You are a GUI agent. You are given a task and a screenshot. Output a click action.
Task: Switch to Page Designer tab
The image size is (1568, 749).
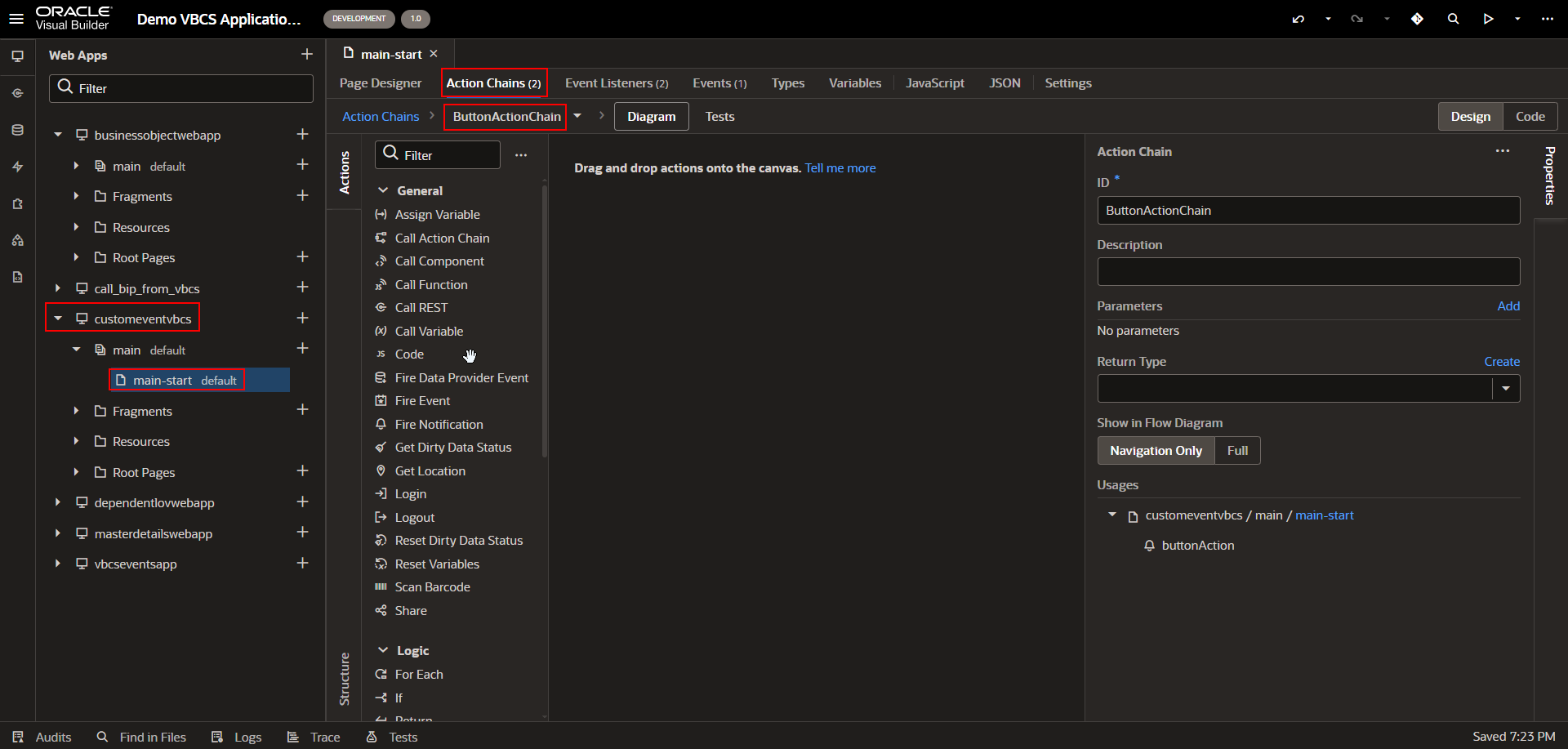[381, 83]
